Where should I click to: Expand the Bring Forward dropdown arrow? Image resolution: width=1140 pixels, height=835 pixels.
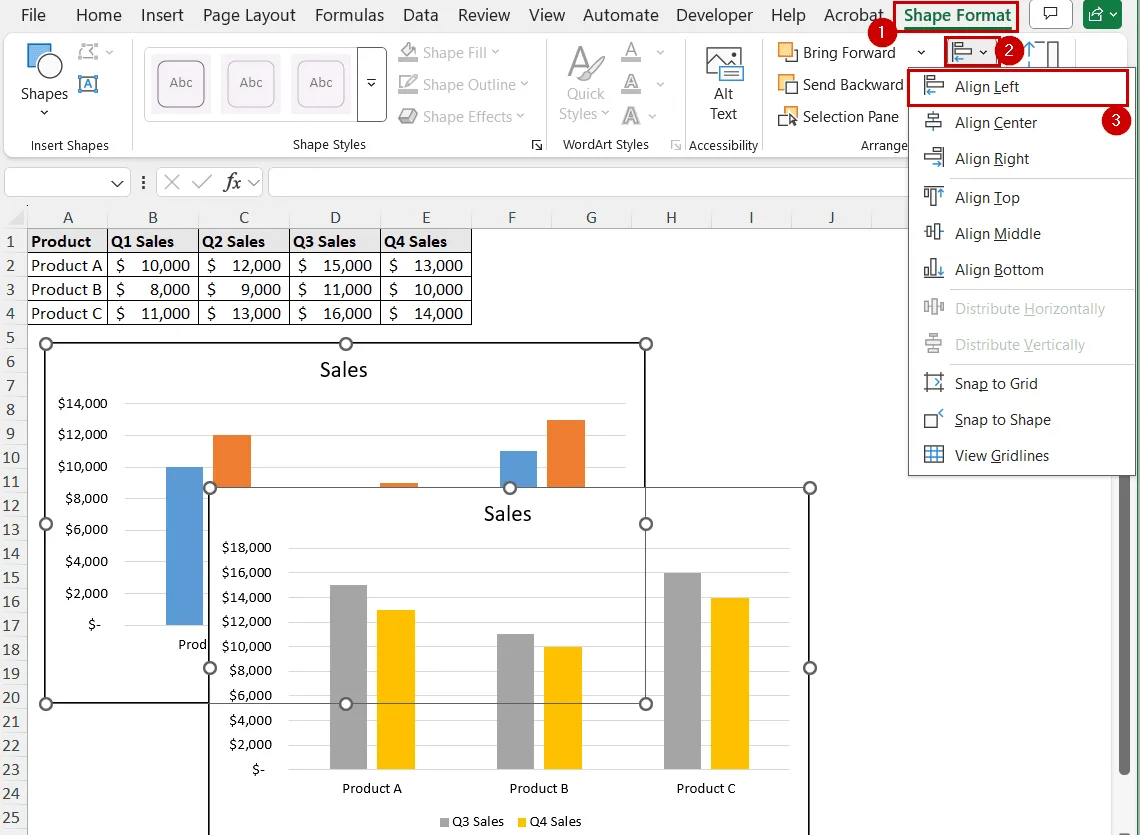(x=921, y=52)
